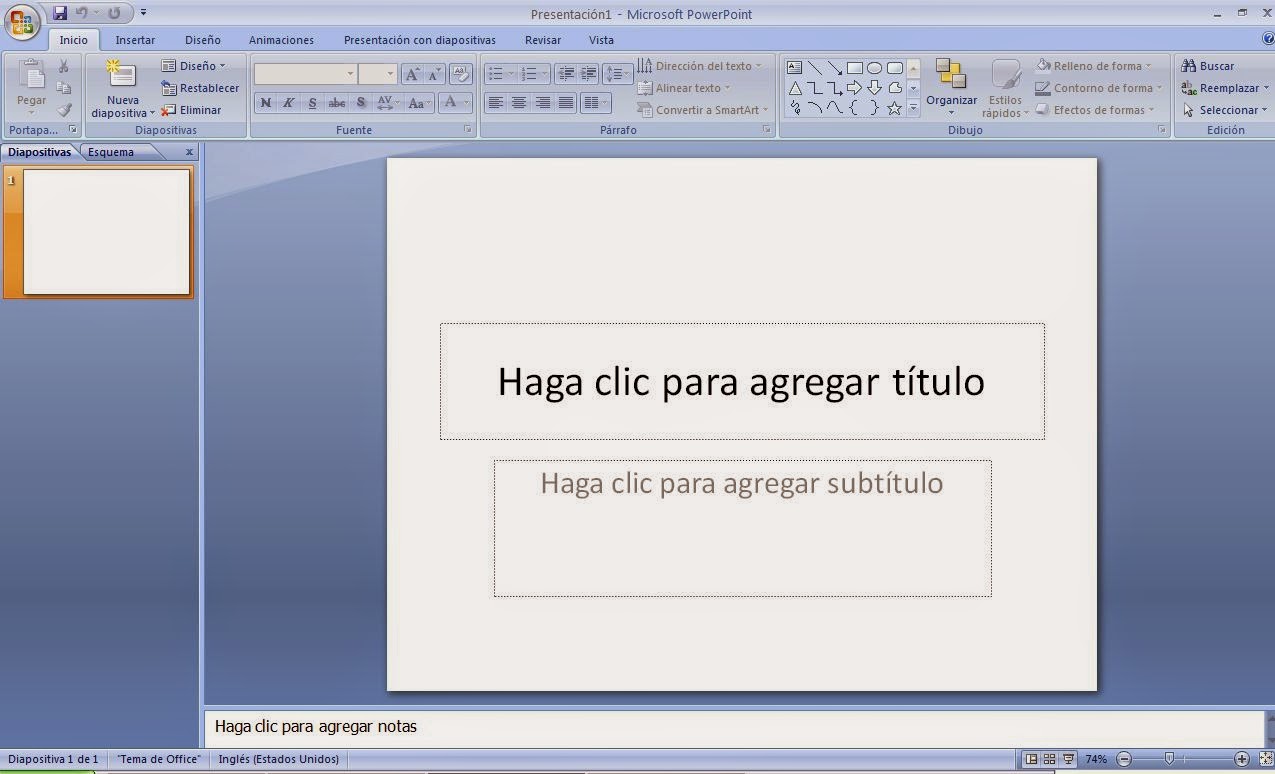Select the Subrayado (underline) icon

click(312, 103)
